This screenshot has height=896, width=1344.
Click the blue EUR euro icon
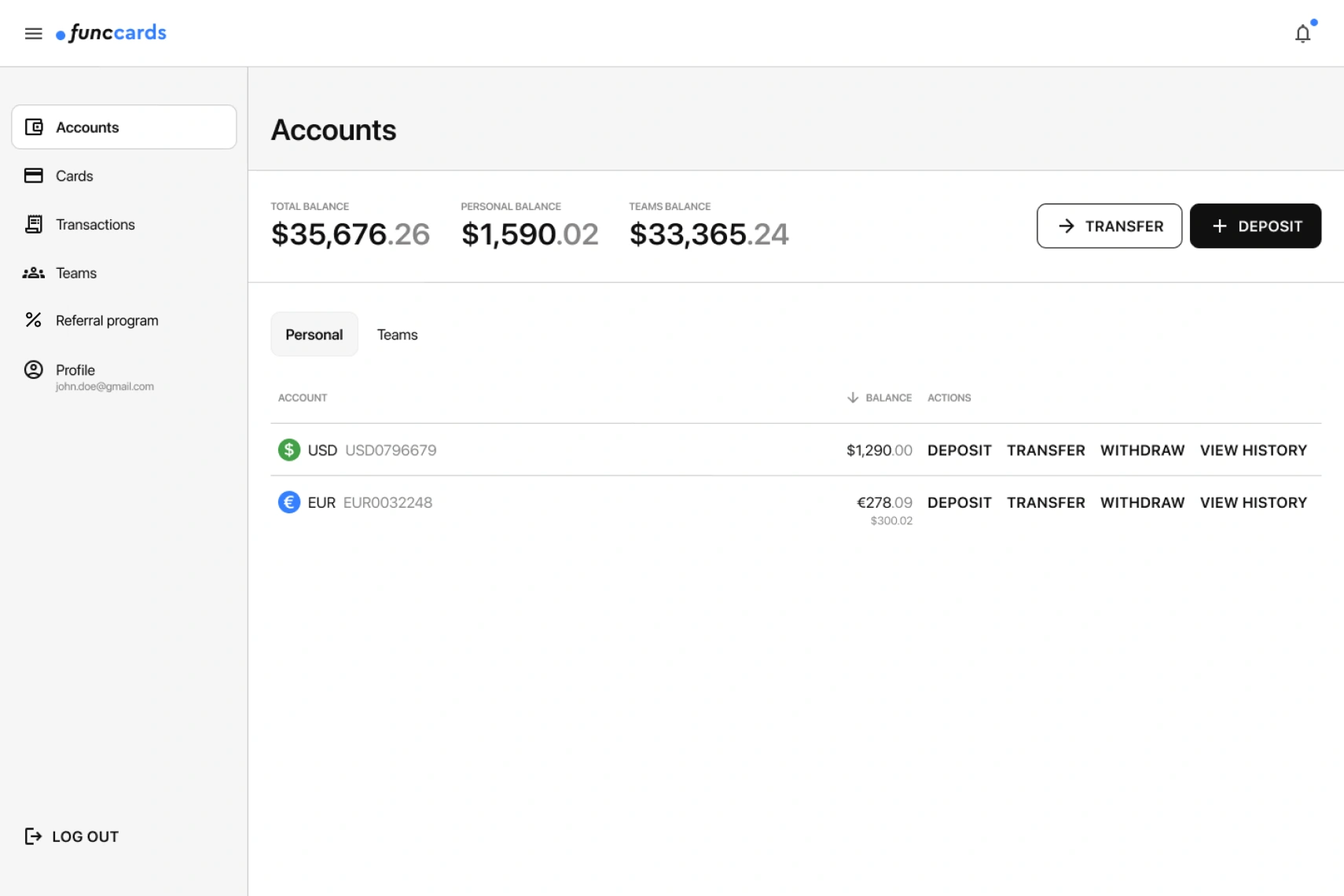click(x=289, y=502)
